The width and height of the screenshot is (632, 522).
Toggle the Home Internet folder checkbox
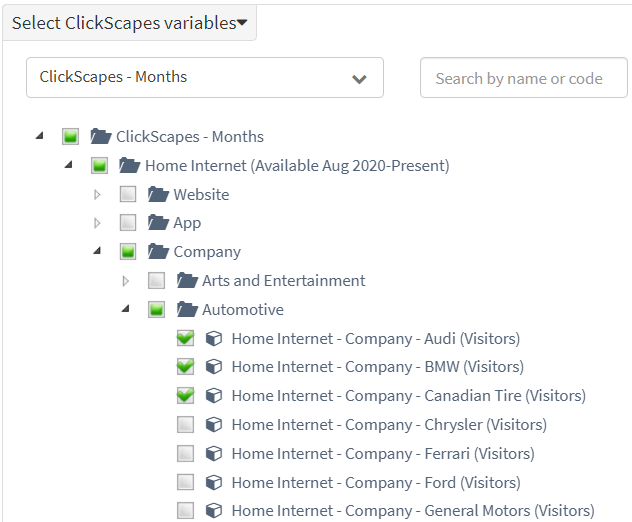tap(99, 165)
